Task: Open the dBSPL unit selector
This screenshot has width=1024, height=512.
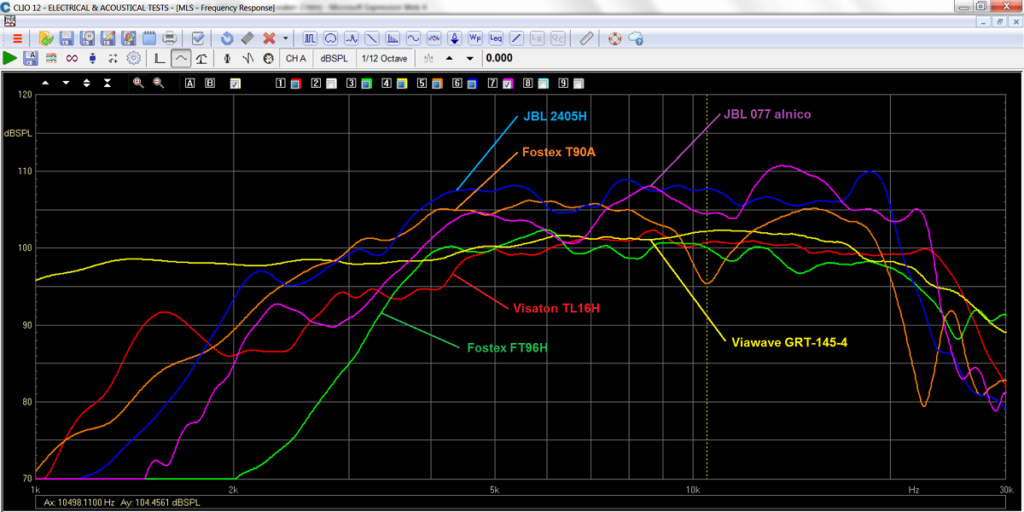Action: click(x=334, y=58)
